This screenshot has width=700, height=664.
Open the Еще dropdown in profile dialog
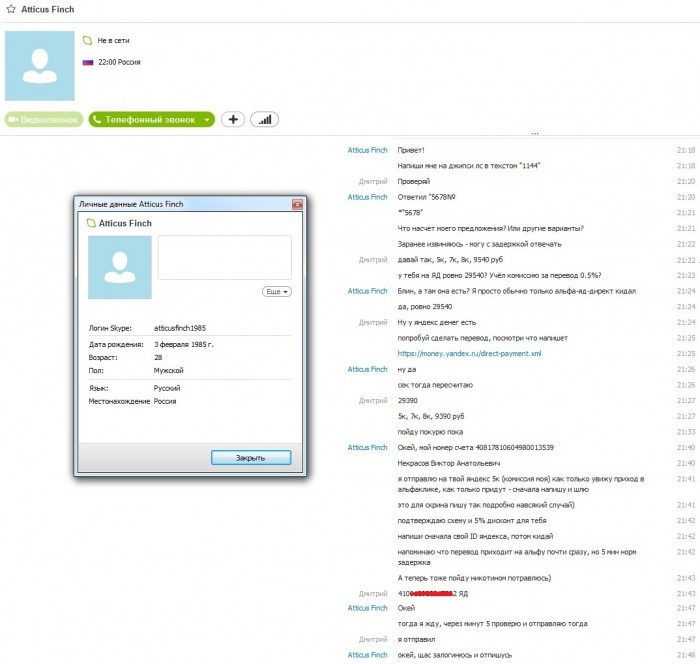277,292
